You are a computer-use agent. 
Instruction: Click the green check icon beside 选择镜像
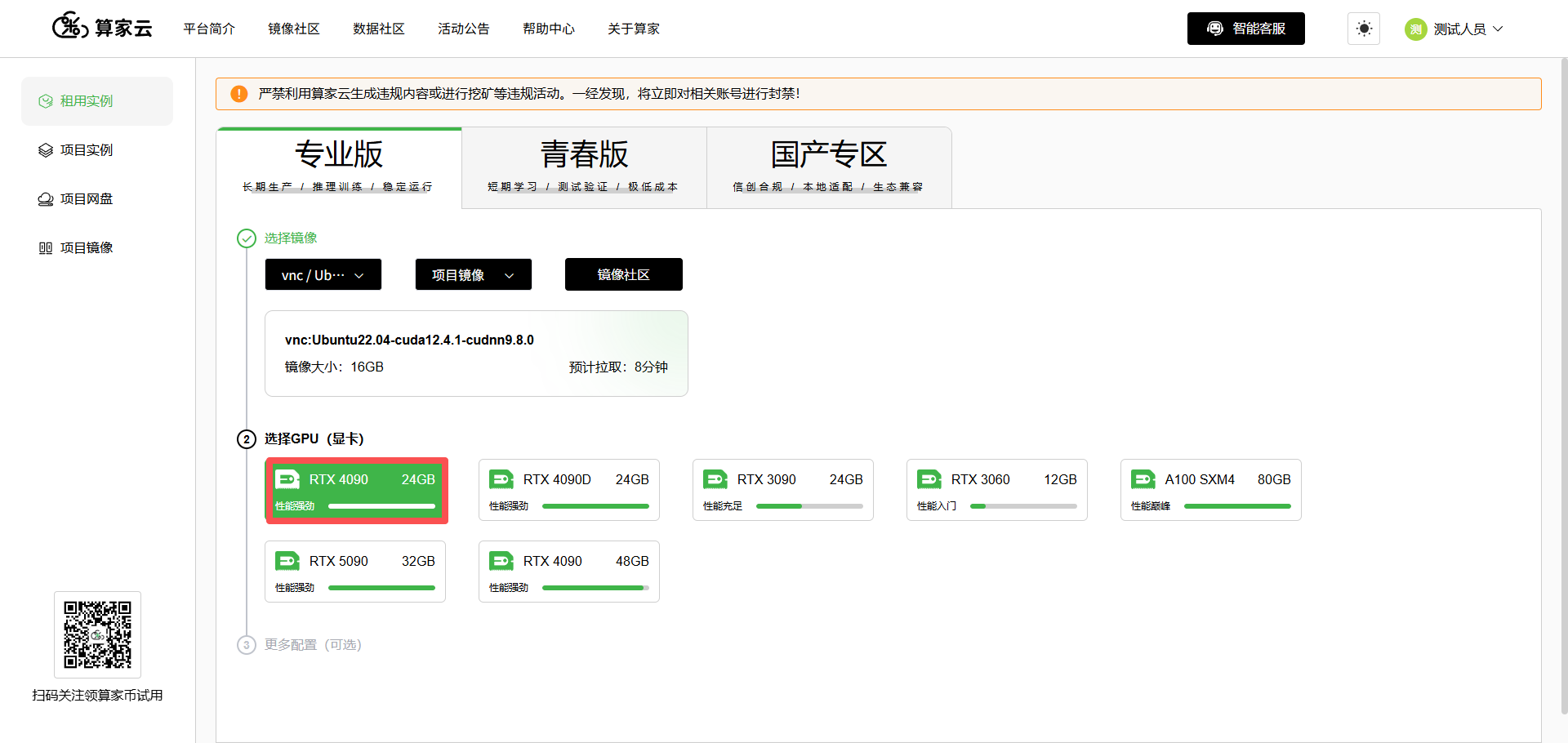[x=247, y=238]
